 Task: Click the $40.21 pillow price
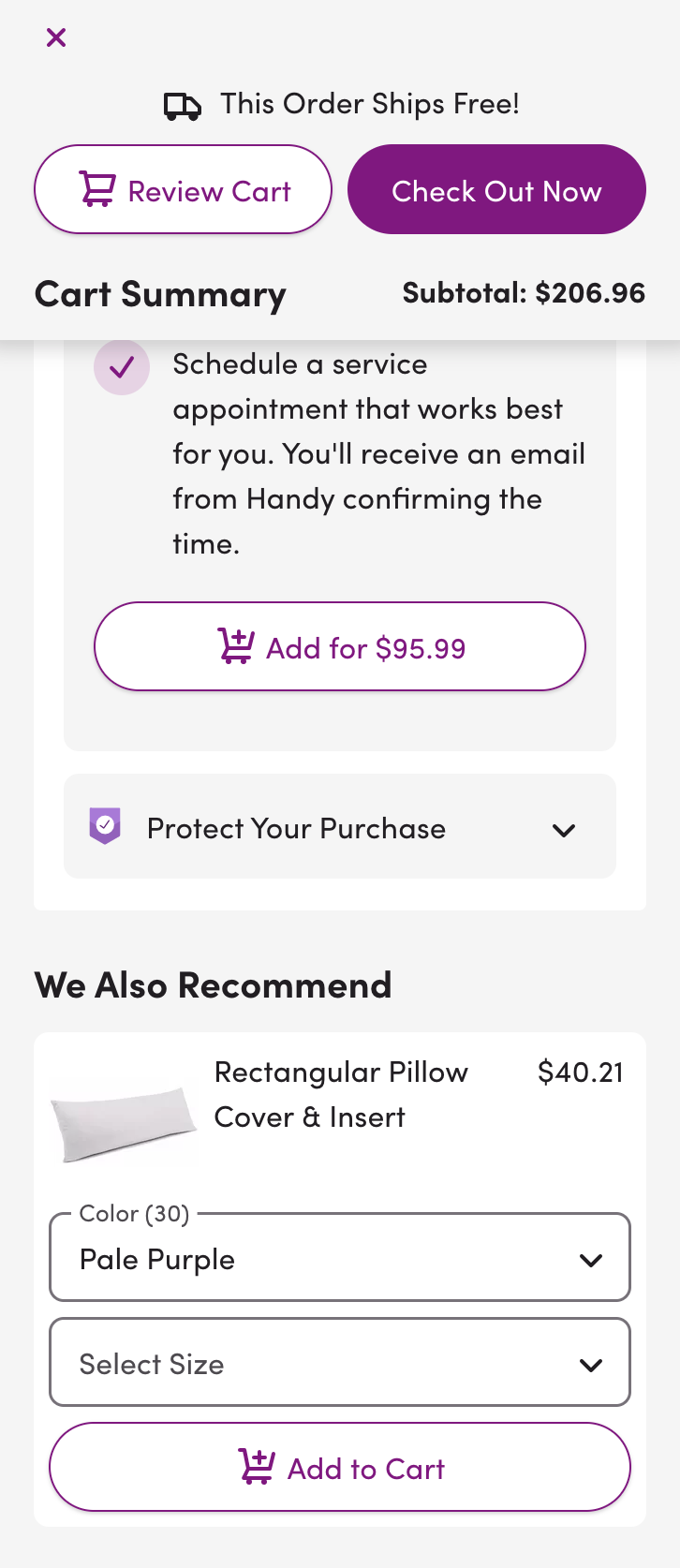pos(581,1072)
